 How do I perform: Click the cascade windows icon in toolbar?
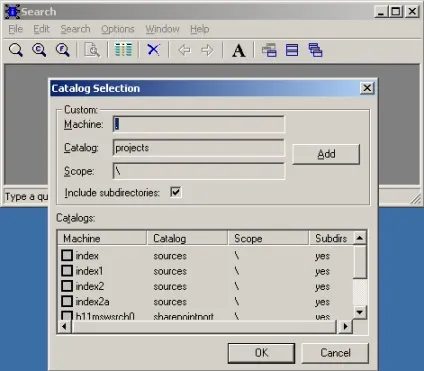(x=315, y=50)
